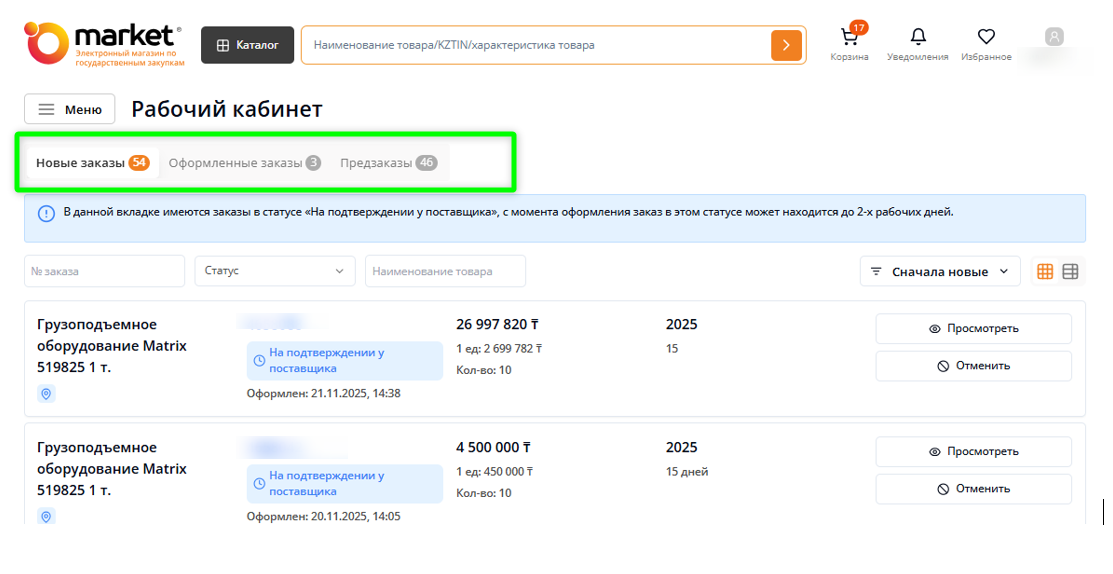This screenshot has height=574, width=1113.
Task: Click location pin icon on second order
Action: coord(46,516)
